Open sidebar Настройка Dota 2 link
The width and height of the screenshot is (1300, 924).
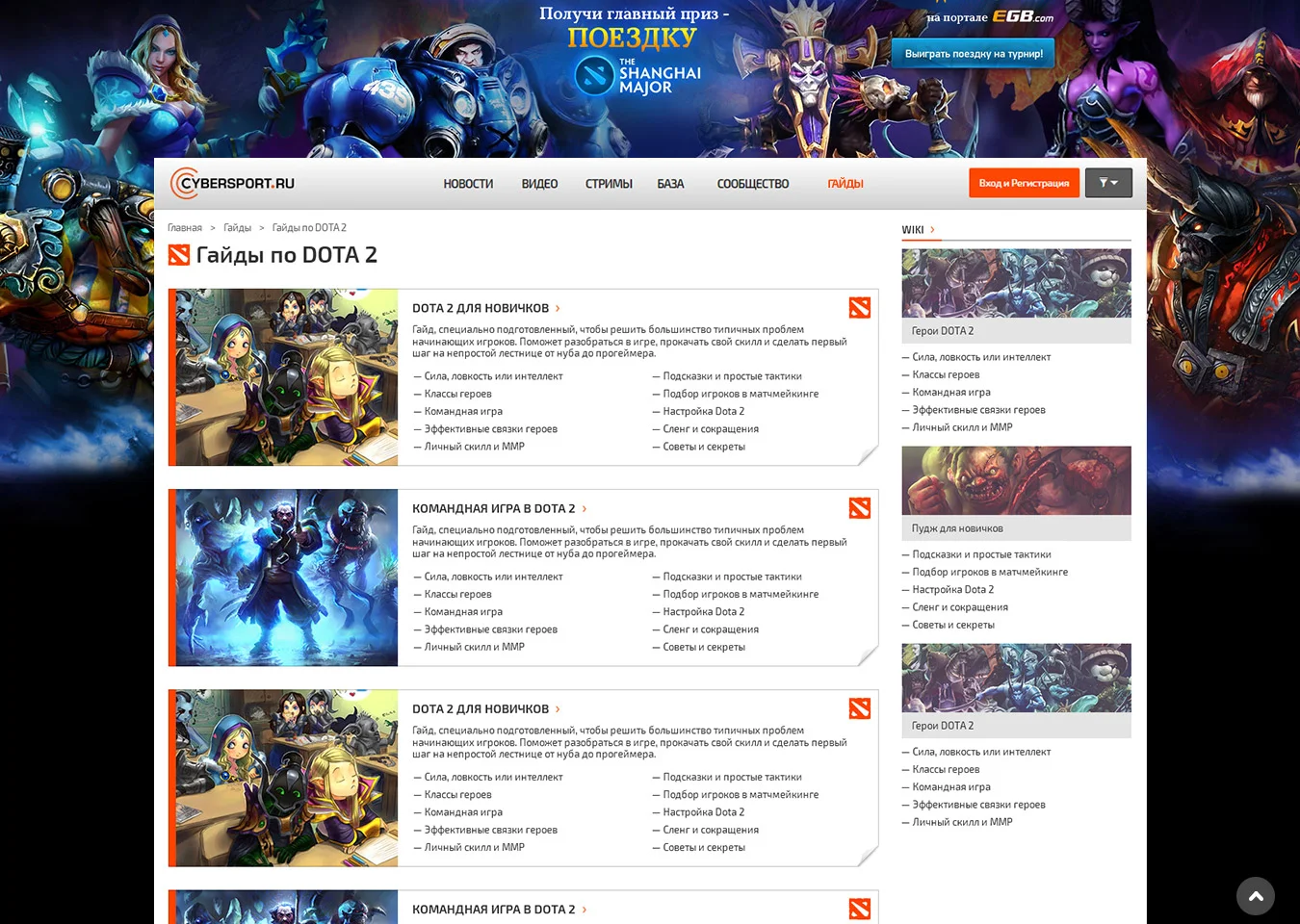952,589
